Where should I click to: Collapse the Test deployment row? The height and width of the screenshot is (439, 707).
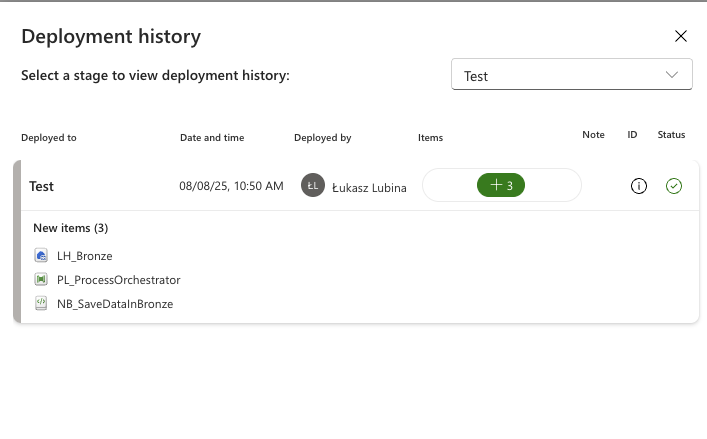click(x=42, y=186)
